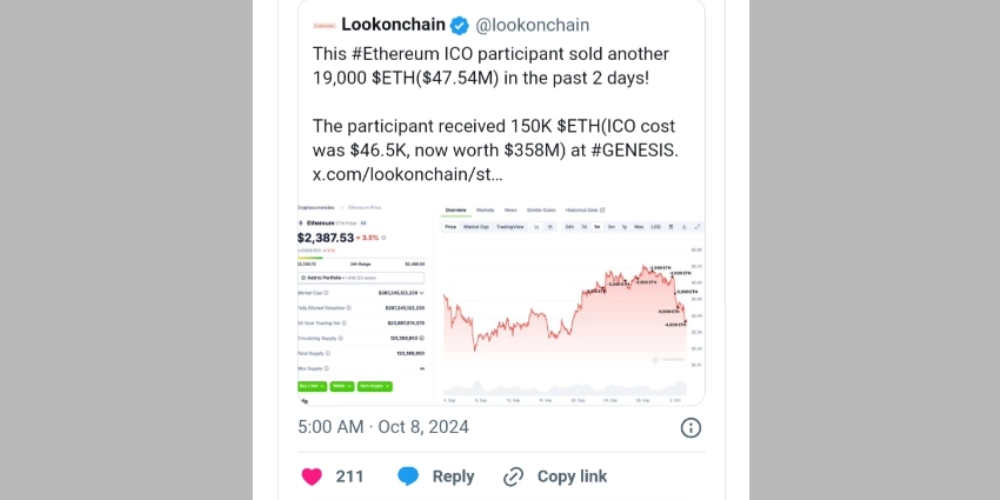
Task: Click the $2,387.53 price in the chart image
Action: coord(325,238)
